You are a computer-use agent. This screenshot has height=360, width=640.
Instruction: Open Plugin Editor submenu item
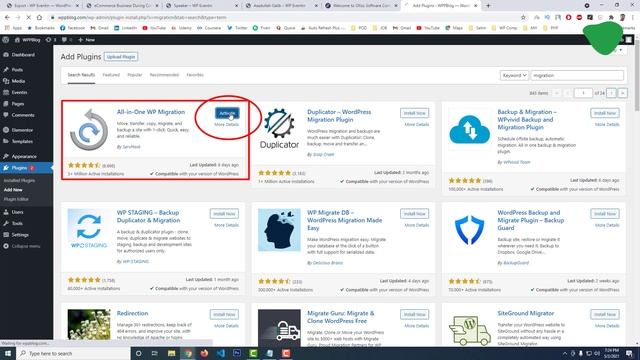pyautogui.click(x=16, y=199)
